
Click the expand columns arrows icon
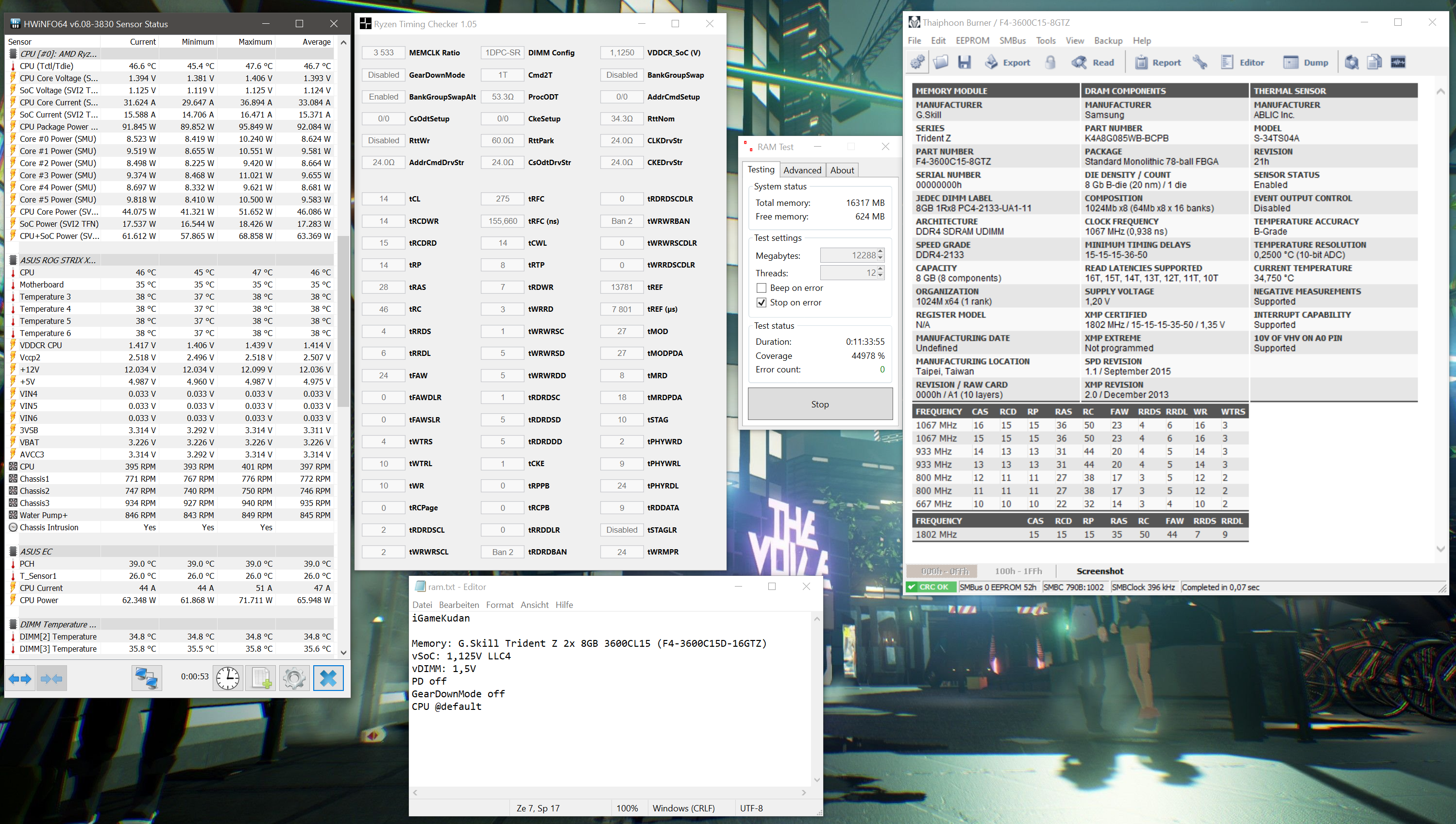(x=20, y=678)
